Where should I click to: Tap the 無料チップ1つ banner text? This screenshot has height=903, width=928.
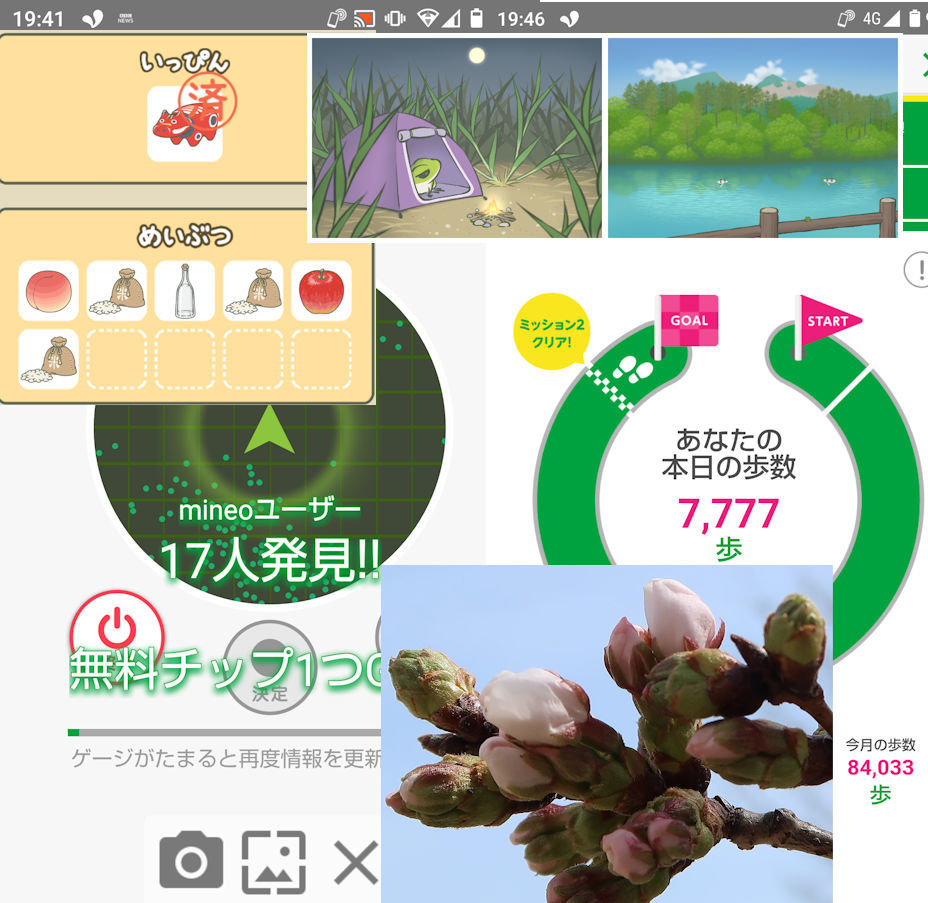(x=227, y=669)
